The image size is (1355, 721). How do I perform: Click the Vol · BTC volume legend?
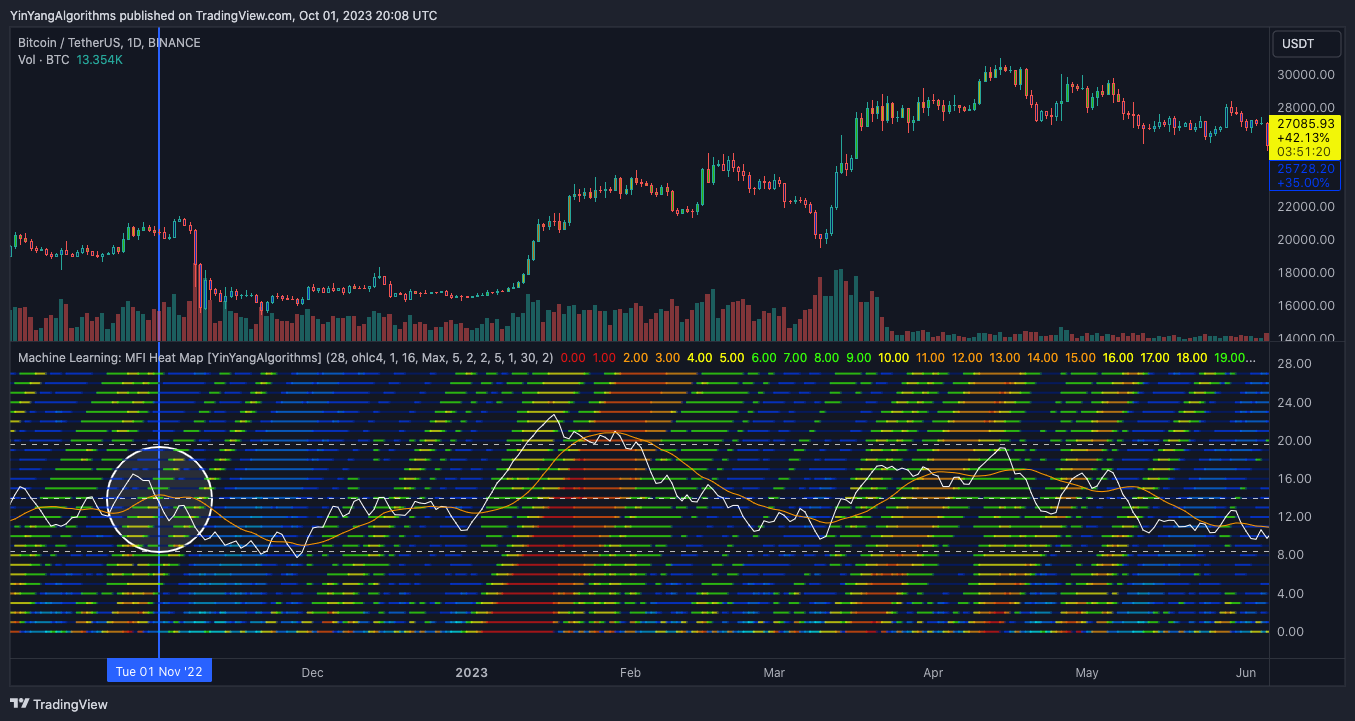pyautogui.click(x=43, y=60)
